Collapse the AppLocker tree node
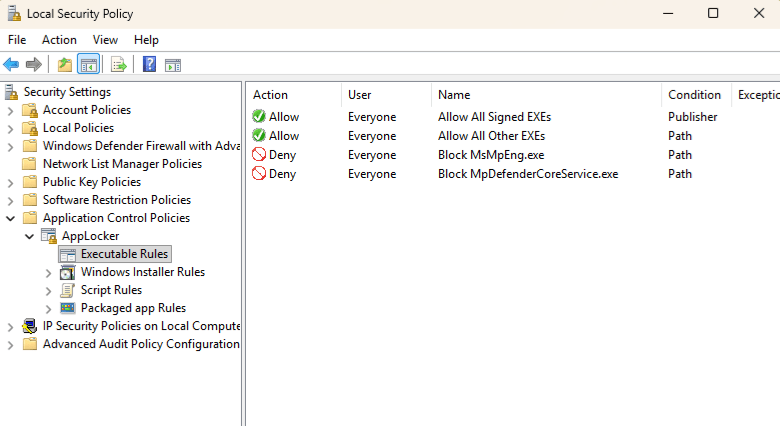780x426 pixels. 29,236
